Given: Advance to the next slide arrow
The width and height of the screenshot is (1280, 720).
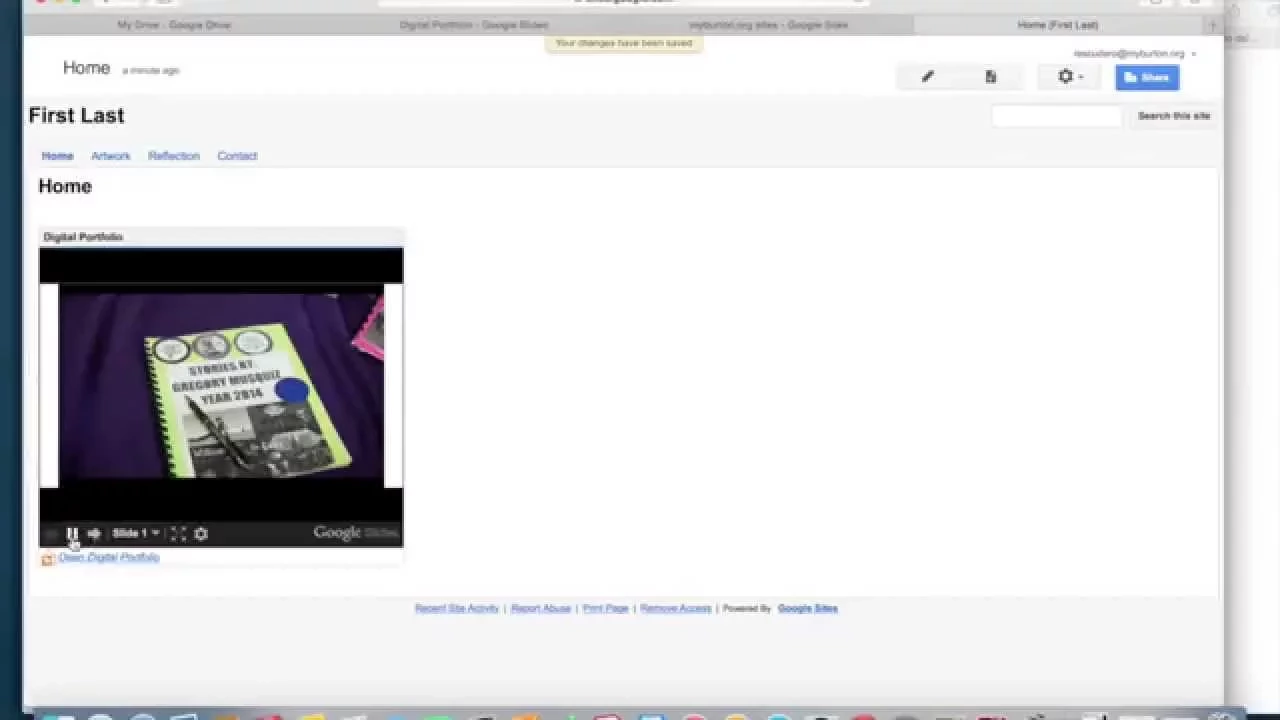Looking at the screenshot, I should click(x=94, y=534).
